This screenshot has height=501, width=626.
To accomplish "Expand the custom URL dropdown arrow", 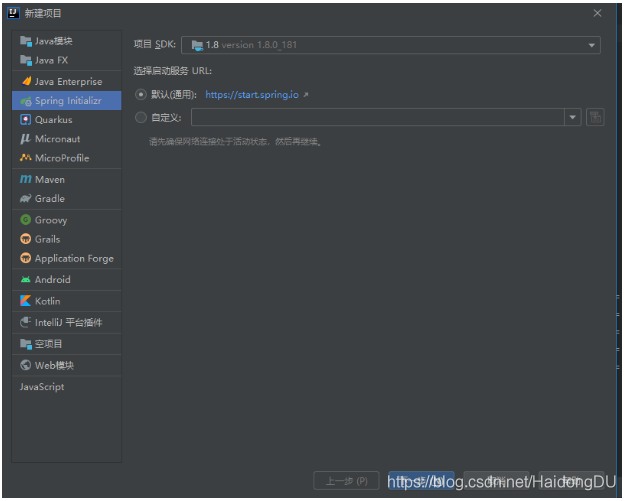I will [x=573, y=117].
